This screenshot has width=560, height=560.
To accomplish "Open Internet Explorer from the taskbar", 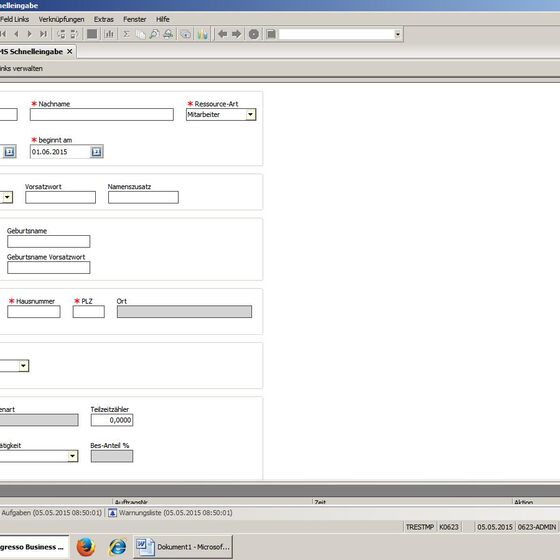I will 118,547.
